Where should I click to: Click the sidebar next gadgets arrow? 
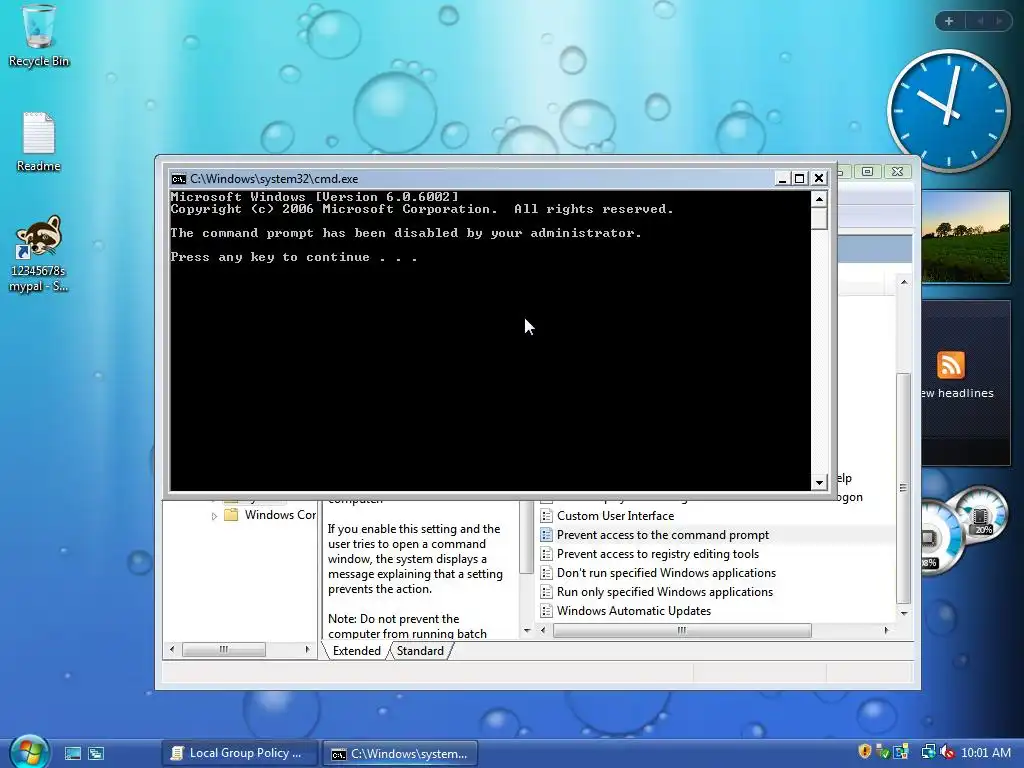(999, 21)
